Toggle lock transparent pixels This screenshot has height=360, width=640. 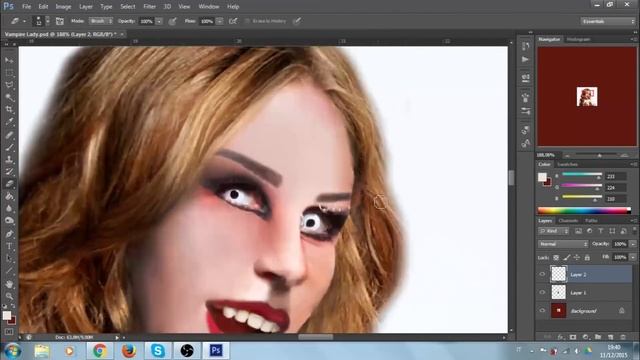[556, 258]
